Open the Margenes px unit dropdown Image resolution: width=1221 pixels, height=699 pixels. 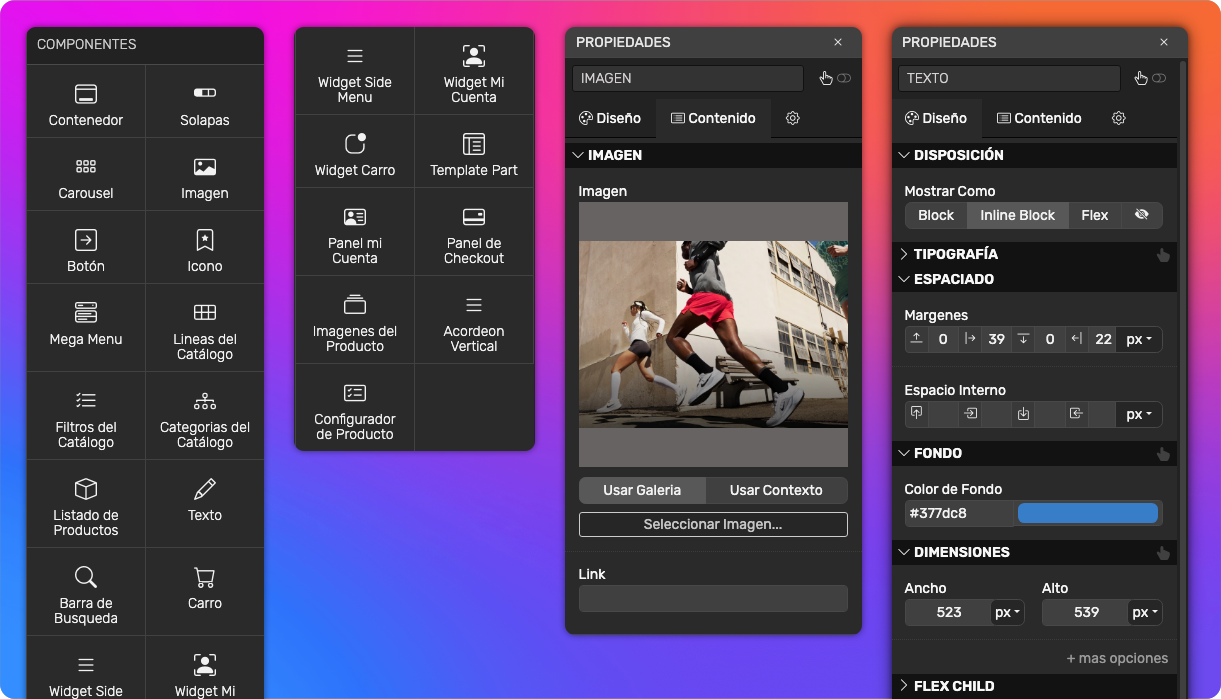(x=1139, y=339)
